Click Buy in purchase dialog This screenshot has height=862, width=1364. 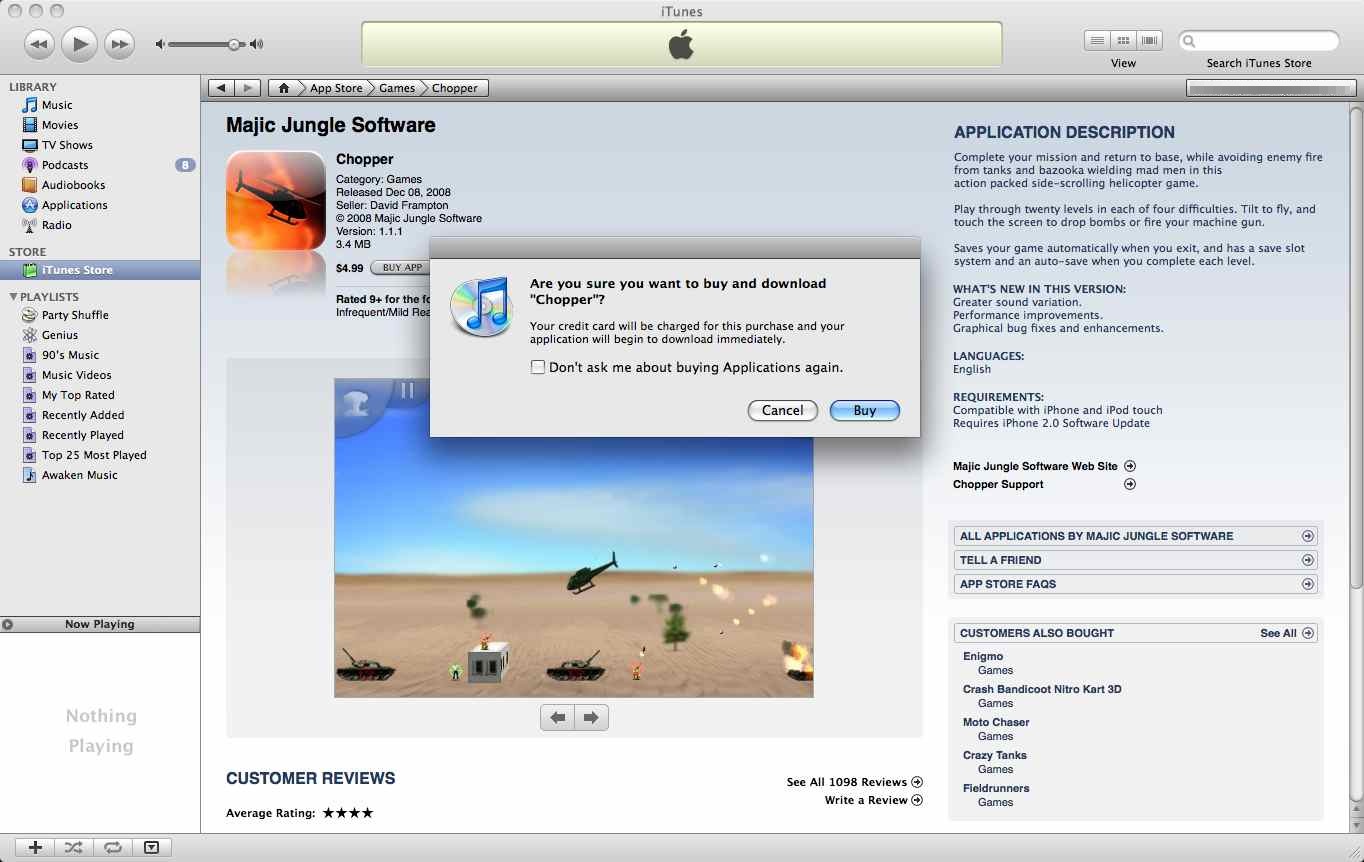865,410
